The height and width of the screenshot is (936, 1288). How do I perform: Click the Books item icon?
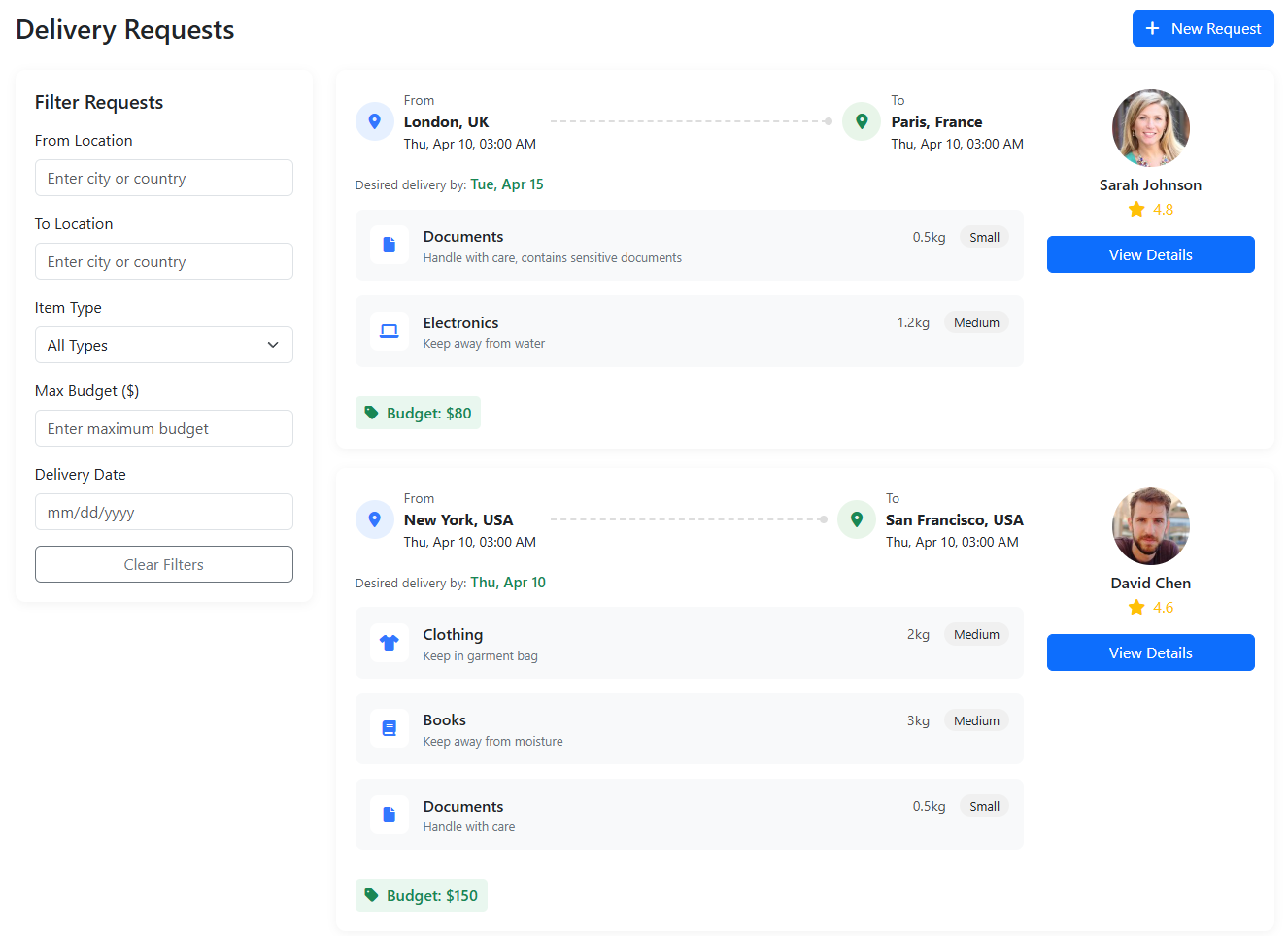[390, 728]
